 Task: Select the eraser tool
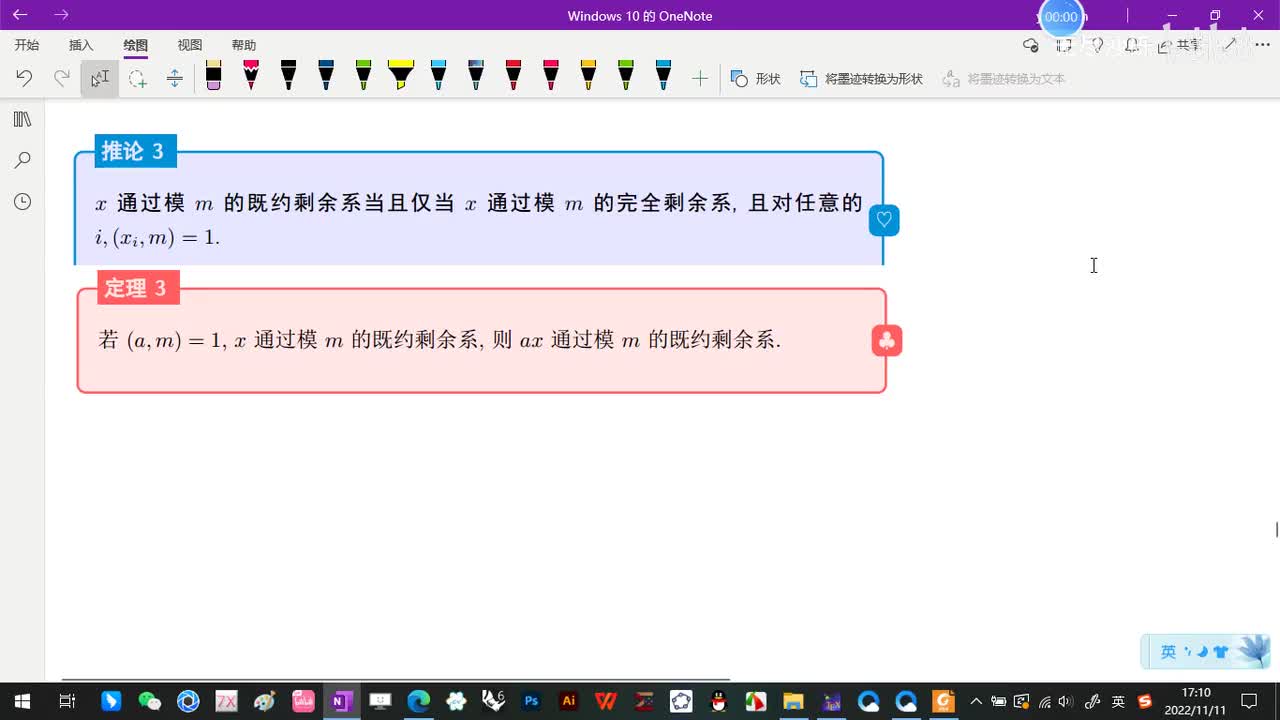click(x=213, y=76)
